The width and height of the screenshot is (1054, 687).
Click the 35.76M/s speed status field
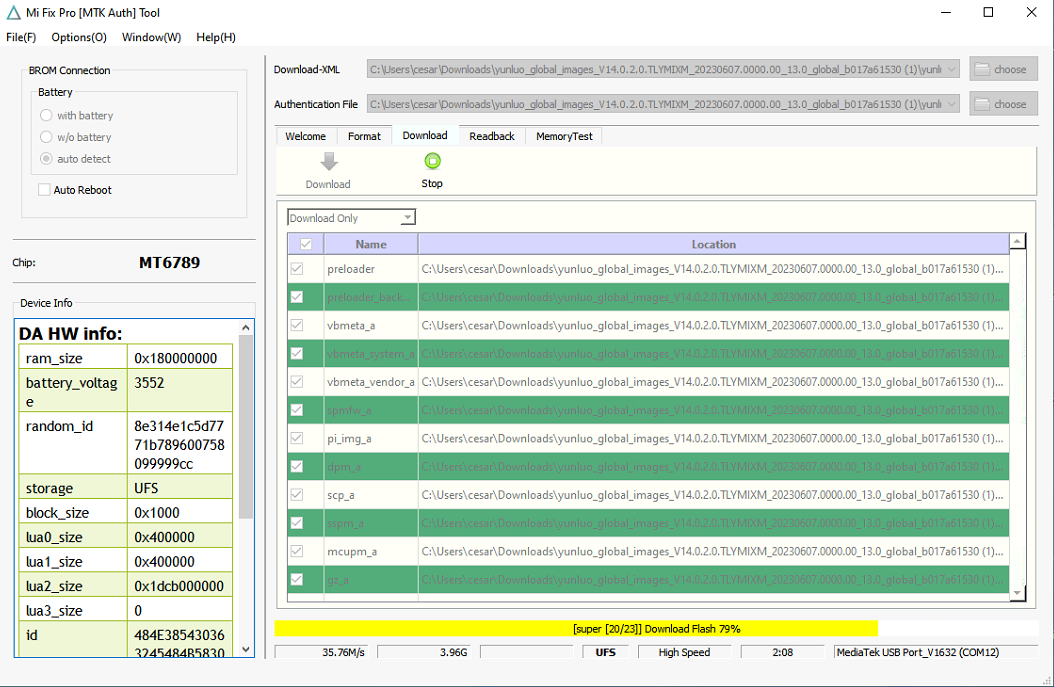click(323, 652)
